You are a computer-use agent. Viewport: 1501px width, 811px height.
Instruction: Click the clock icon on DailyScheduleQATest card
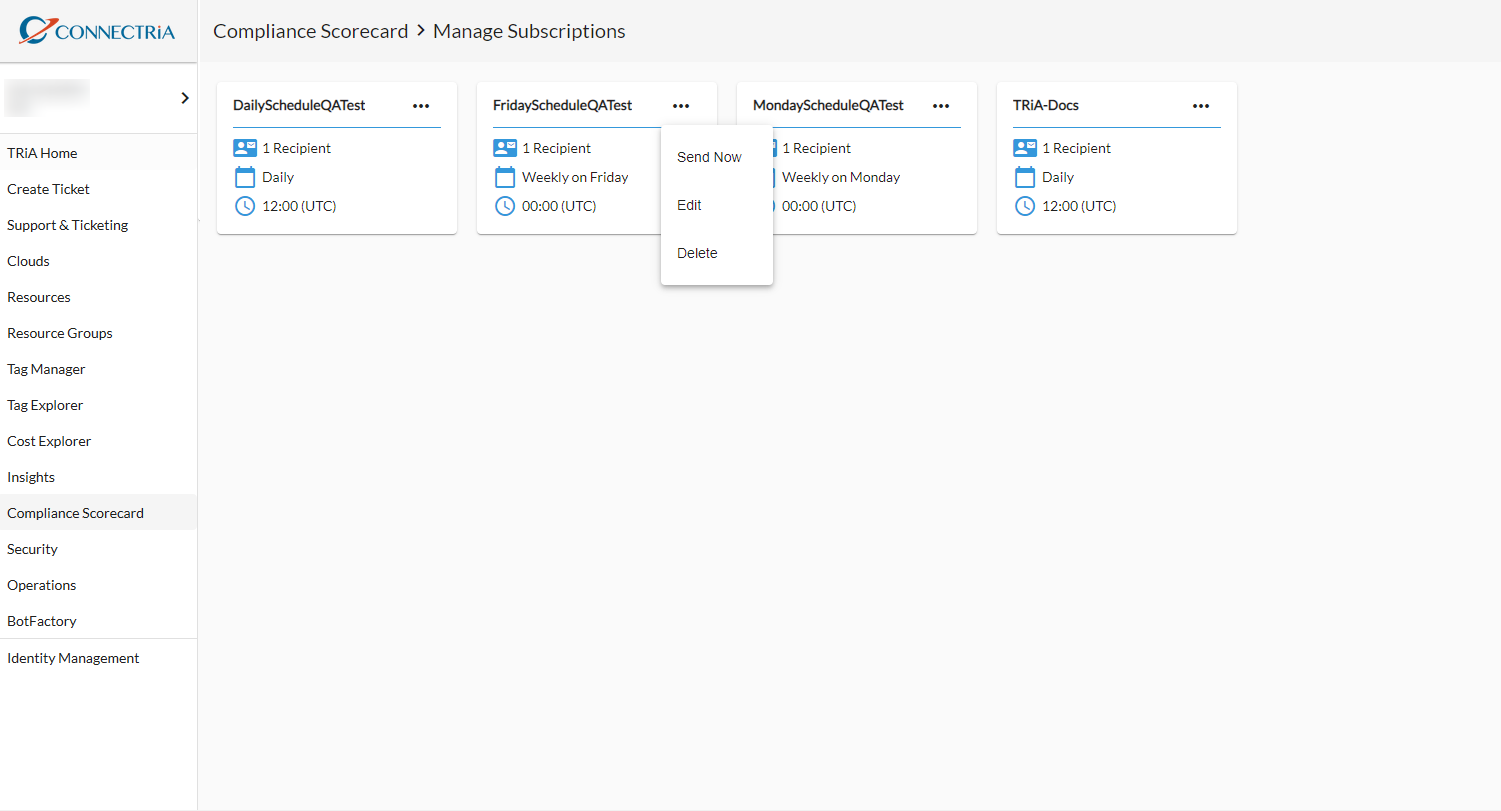pyautogui.click(x=245, y=206)
